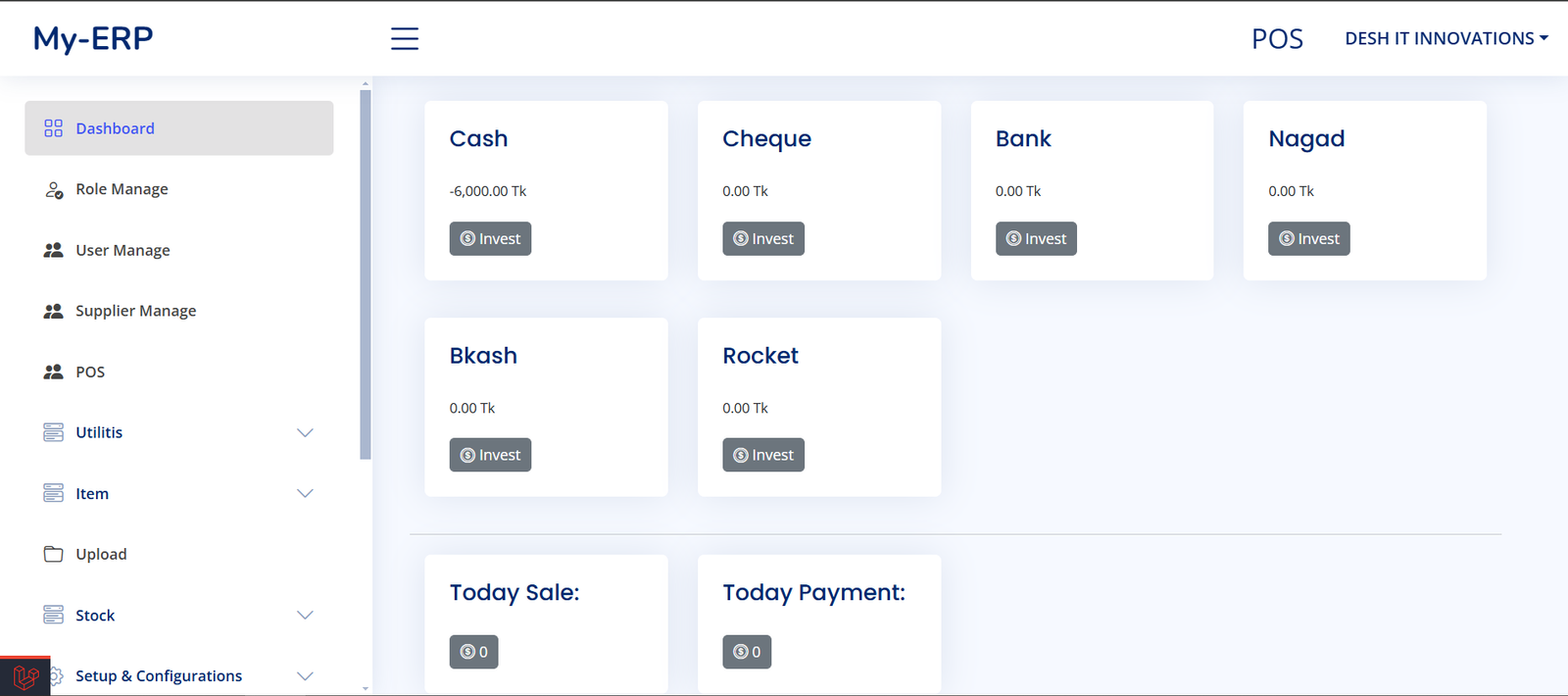Click the Role Manage user icon
Image resolution: width=1568 pixels, height=696 pixels.
[54, 189]
